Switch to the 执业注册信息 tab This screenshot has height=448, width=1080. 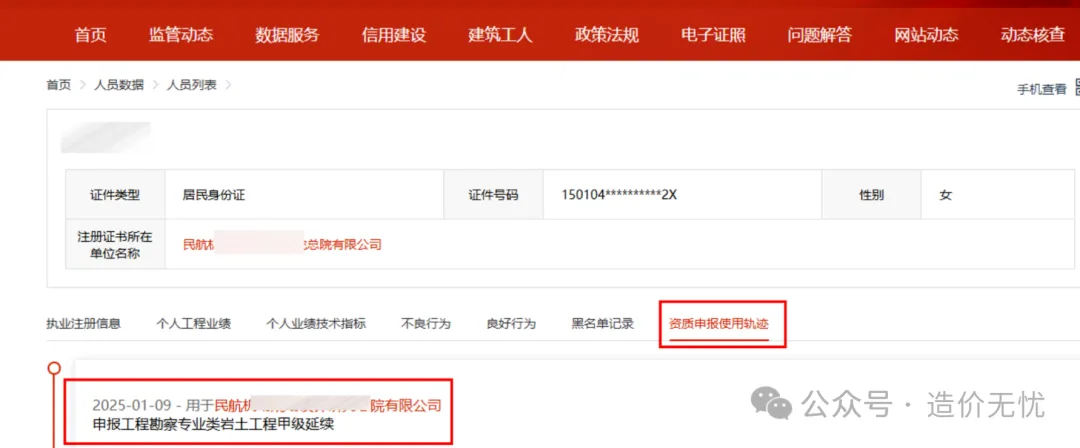pyautogui.click(x=83, y=323)
